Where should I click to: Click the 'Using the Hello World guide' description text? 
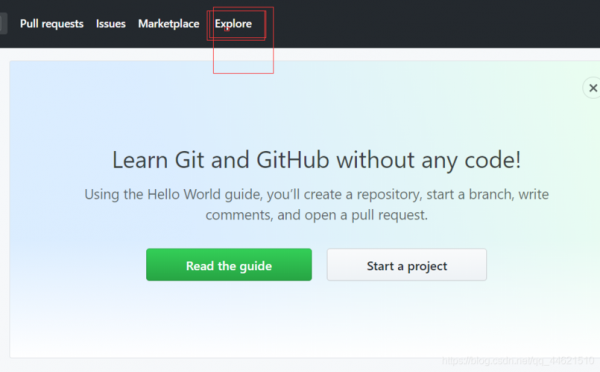316,205
